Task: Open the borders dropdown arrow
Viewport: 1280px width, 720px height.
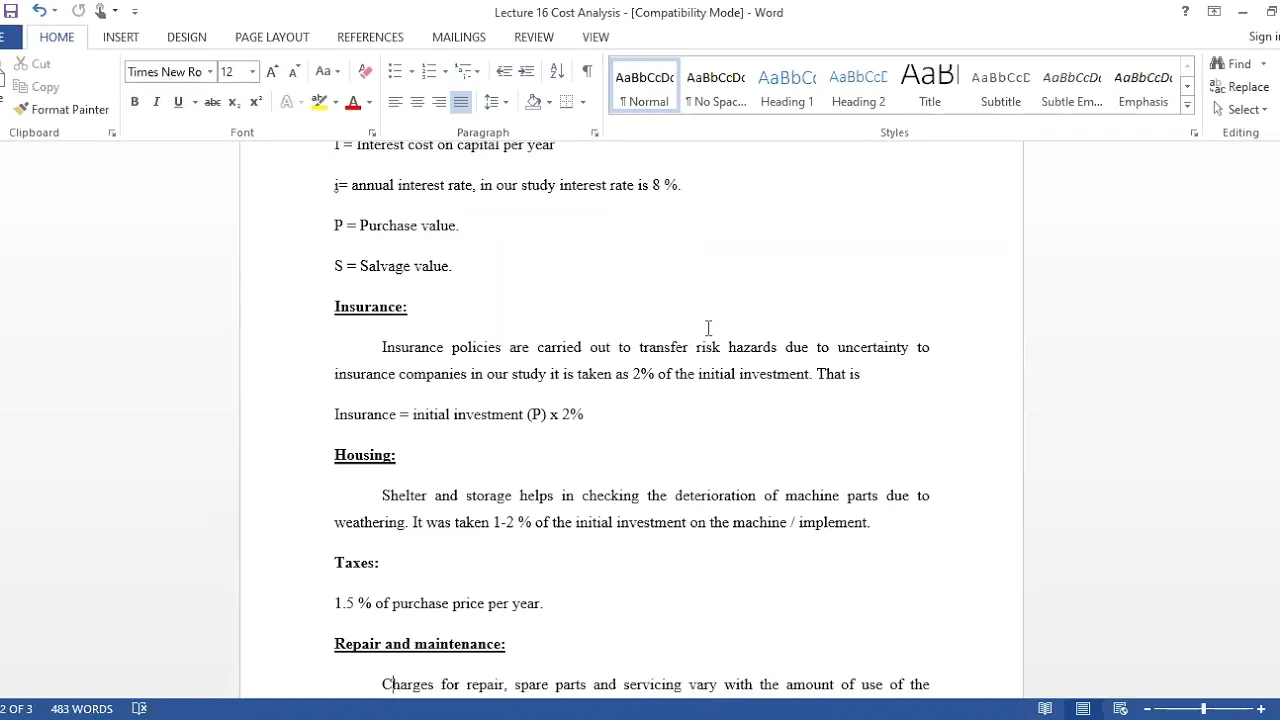Action: tap(583, 102)
